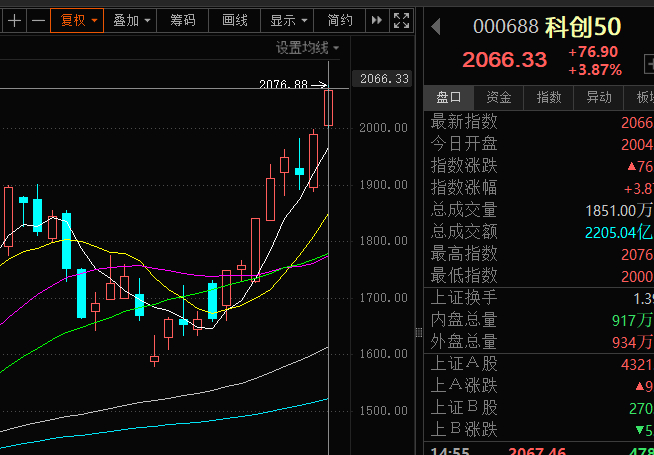Image resolution: width=654 pixels, height=455 pixels.
Task: Switch to the 资金 tab
Action: tap(498, 98)
